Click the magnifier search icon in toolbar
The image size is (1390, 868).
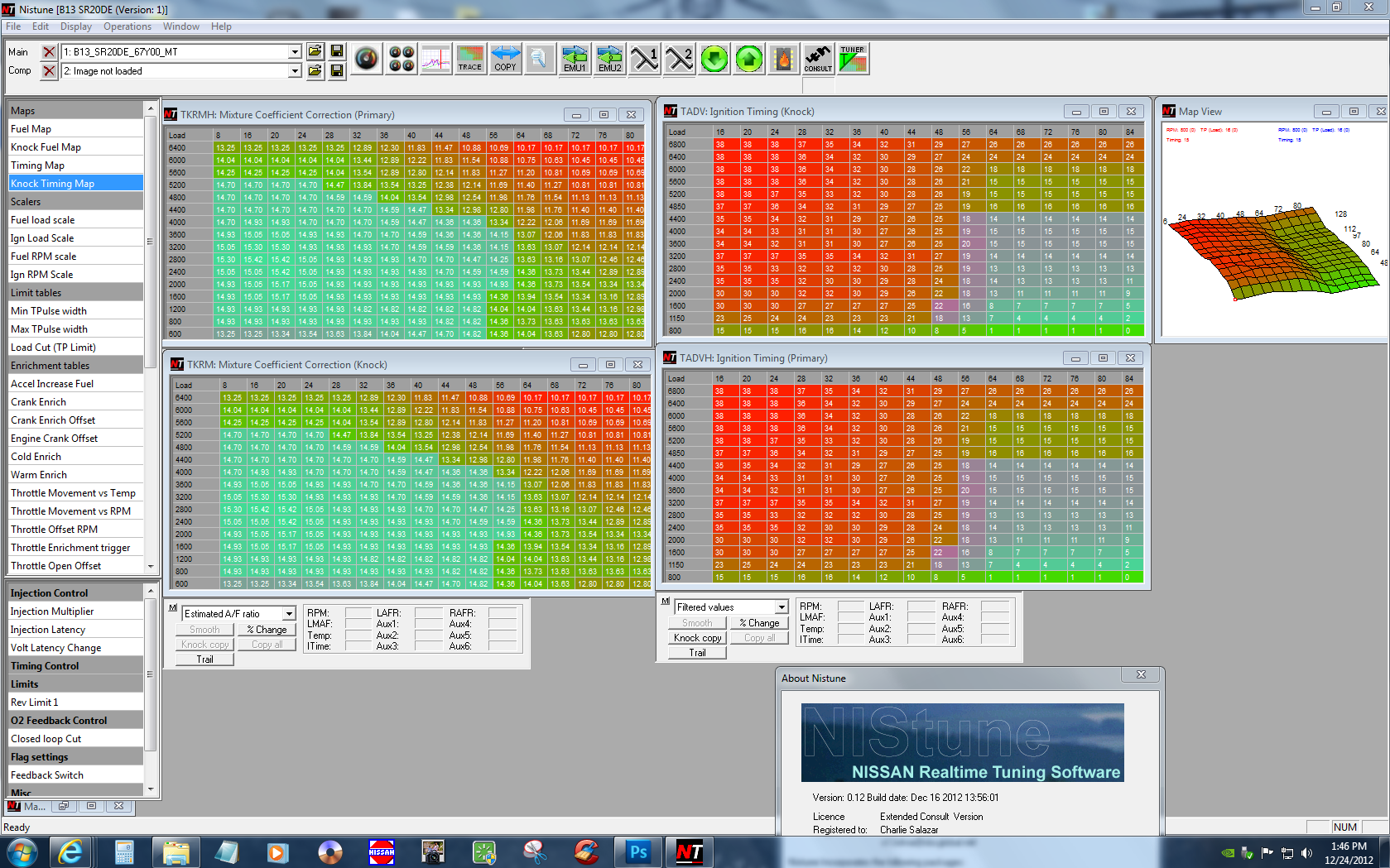[x=539, y=59]
